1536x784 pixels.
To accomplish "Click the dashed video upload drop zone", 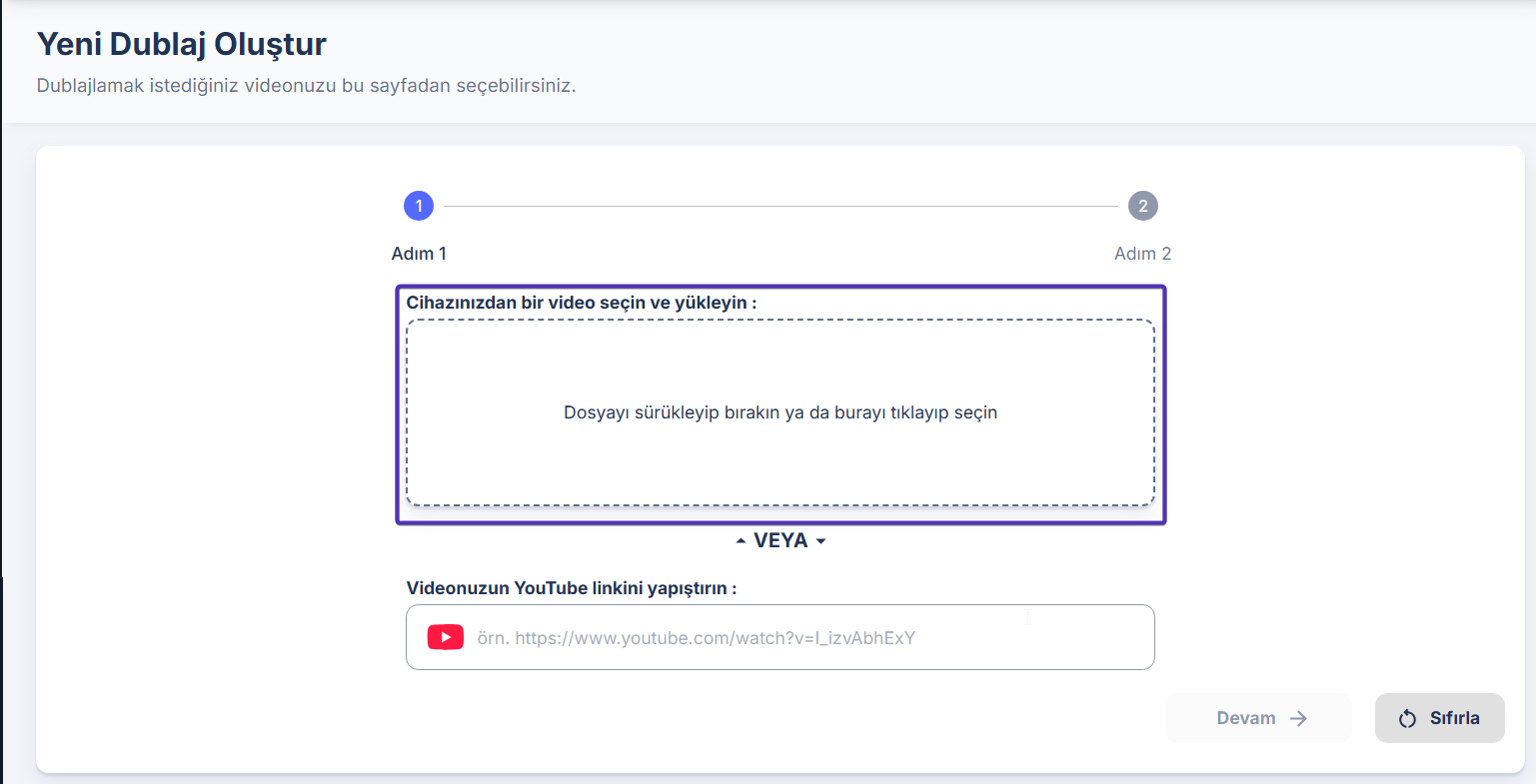I will coord(779,459).
